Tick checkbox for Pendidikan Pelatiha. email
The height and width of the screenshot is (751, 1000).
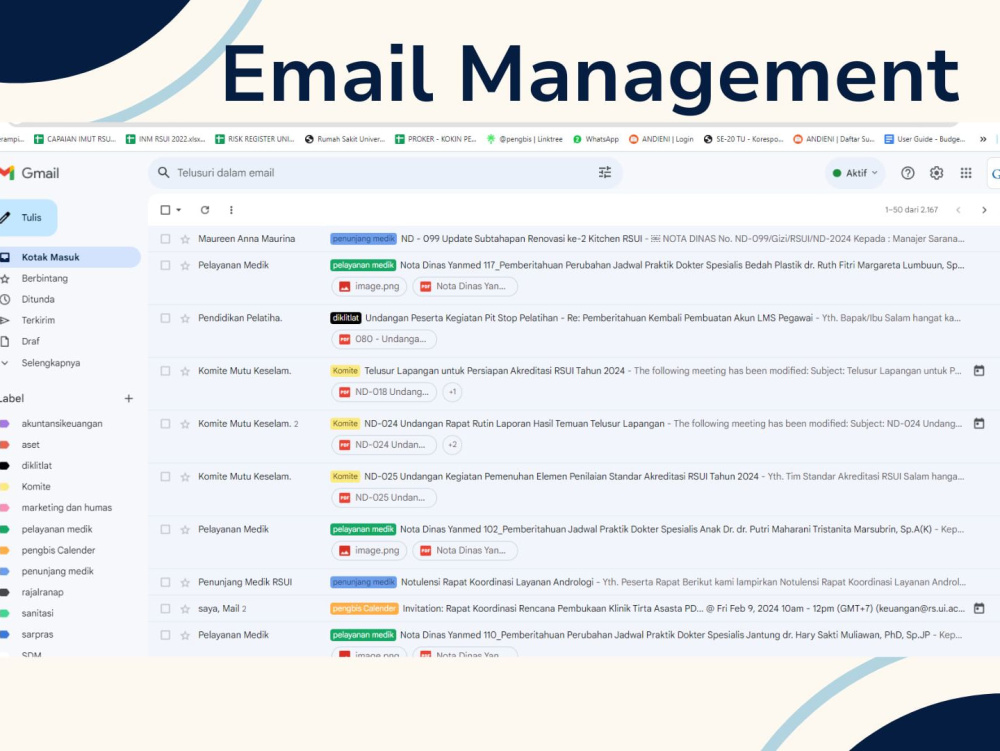pyautogui.click(x=165, y=318)
